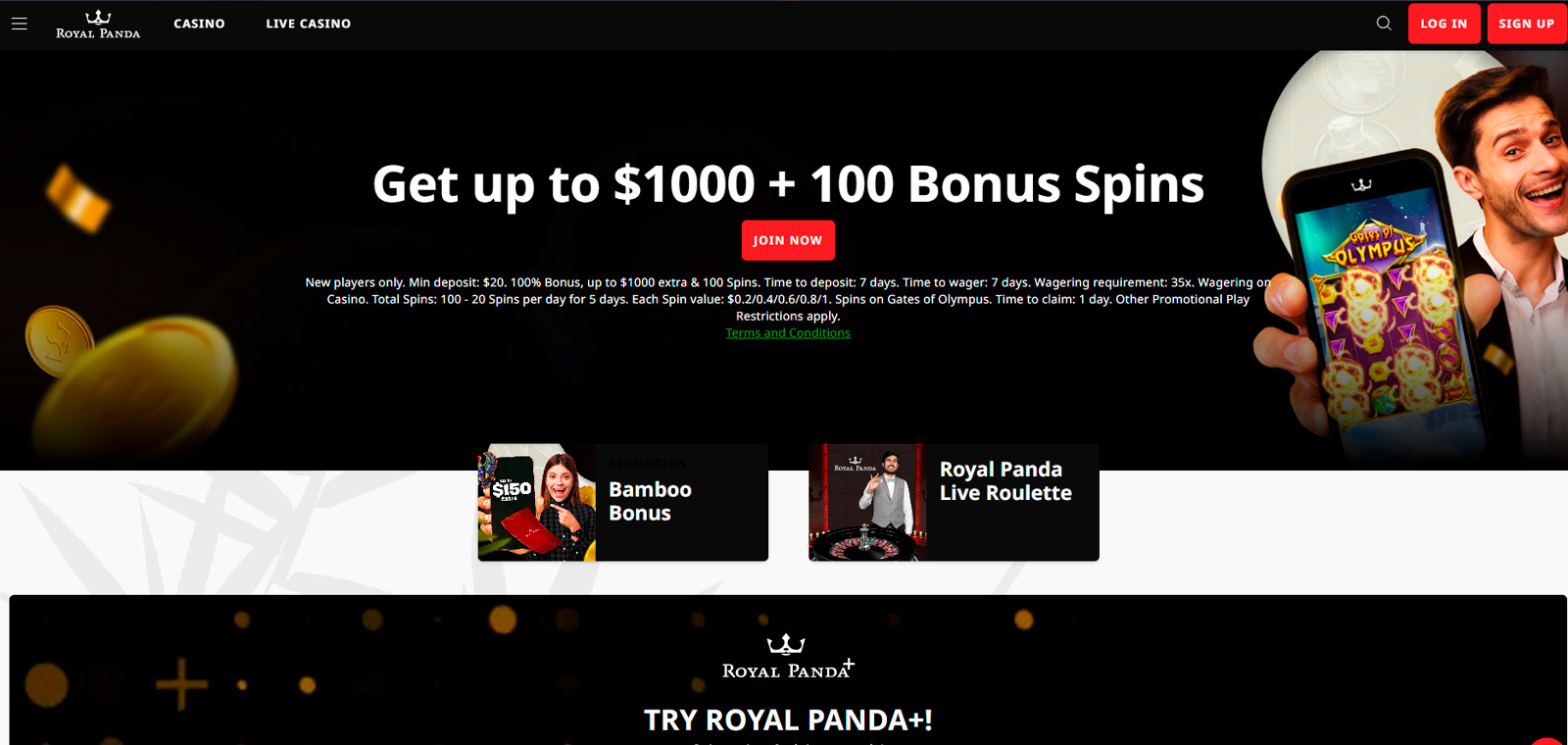
Task: Click the golden panda coin graphic
Action: point(57,340)
